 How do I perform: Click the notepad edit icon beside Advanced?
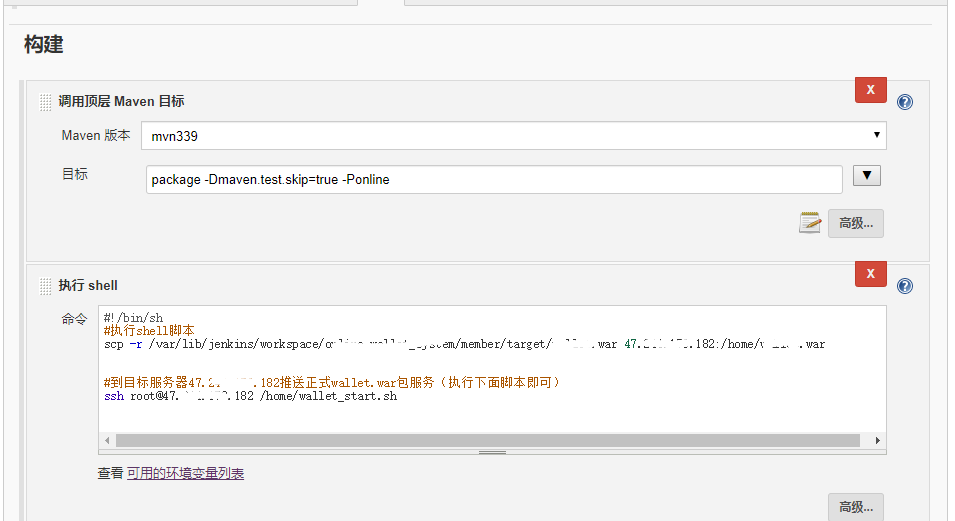tap(810, 223)
